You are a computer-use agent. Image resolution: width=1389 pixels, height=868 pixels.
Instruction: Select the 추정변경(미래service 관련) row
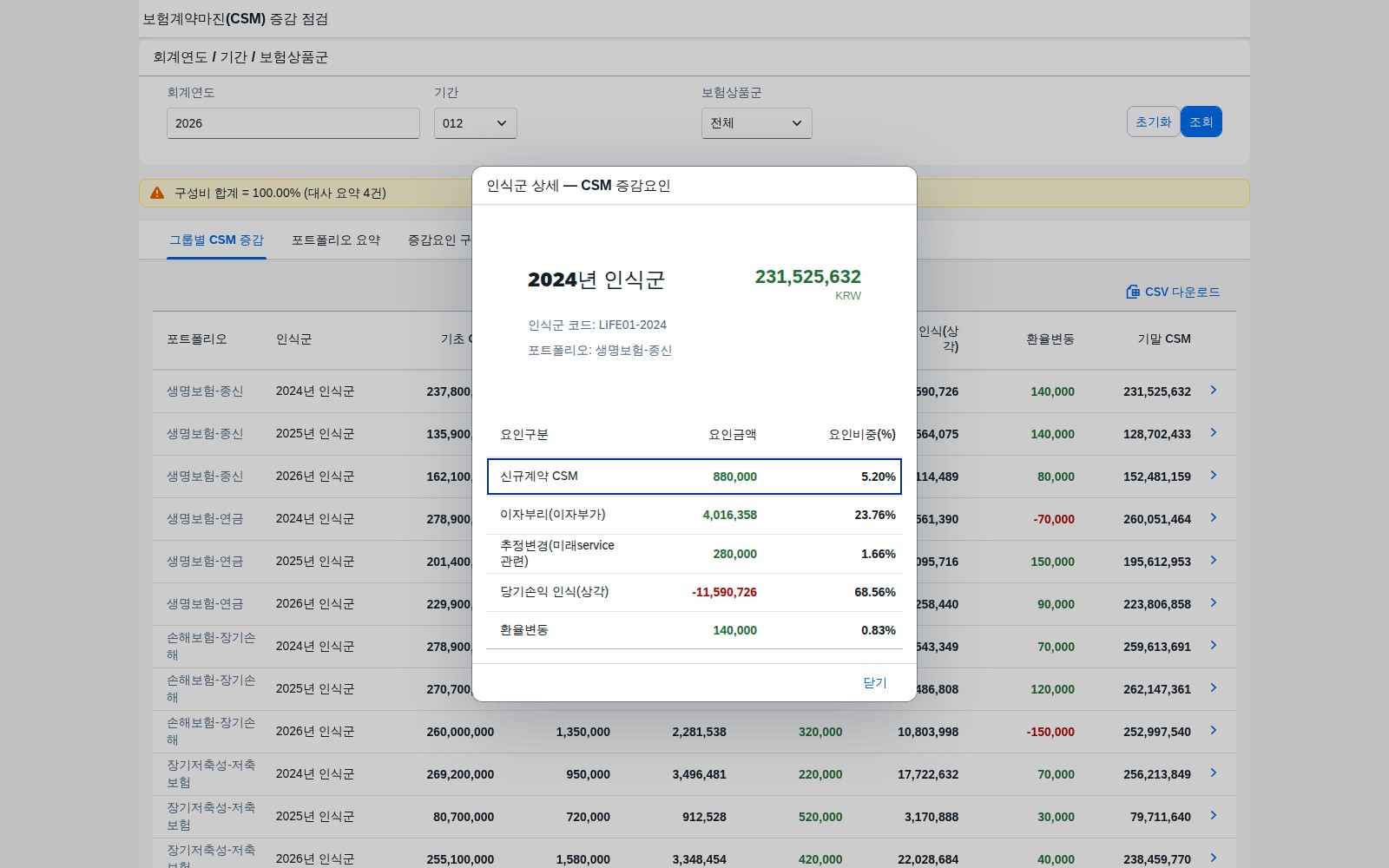pos(694,554)
